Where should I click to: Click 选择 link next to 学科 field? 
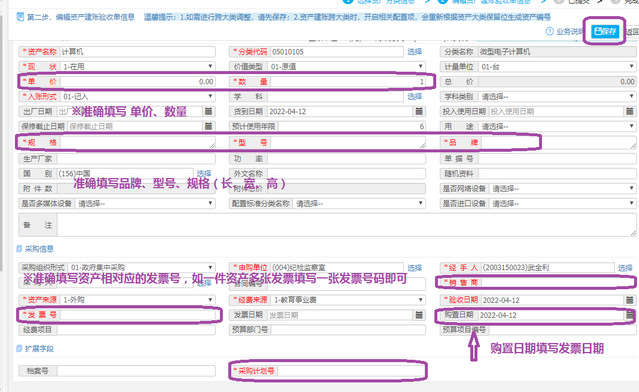point(414,97)
